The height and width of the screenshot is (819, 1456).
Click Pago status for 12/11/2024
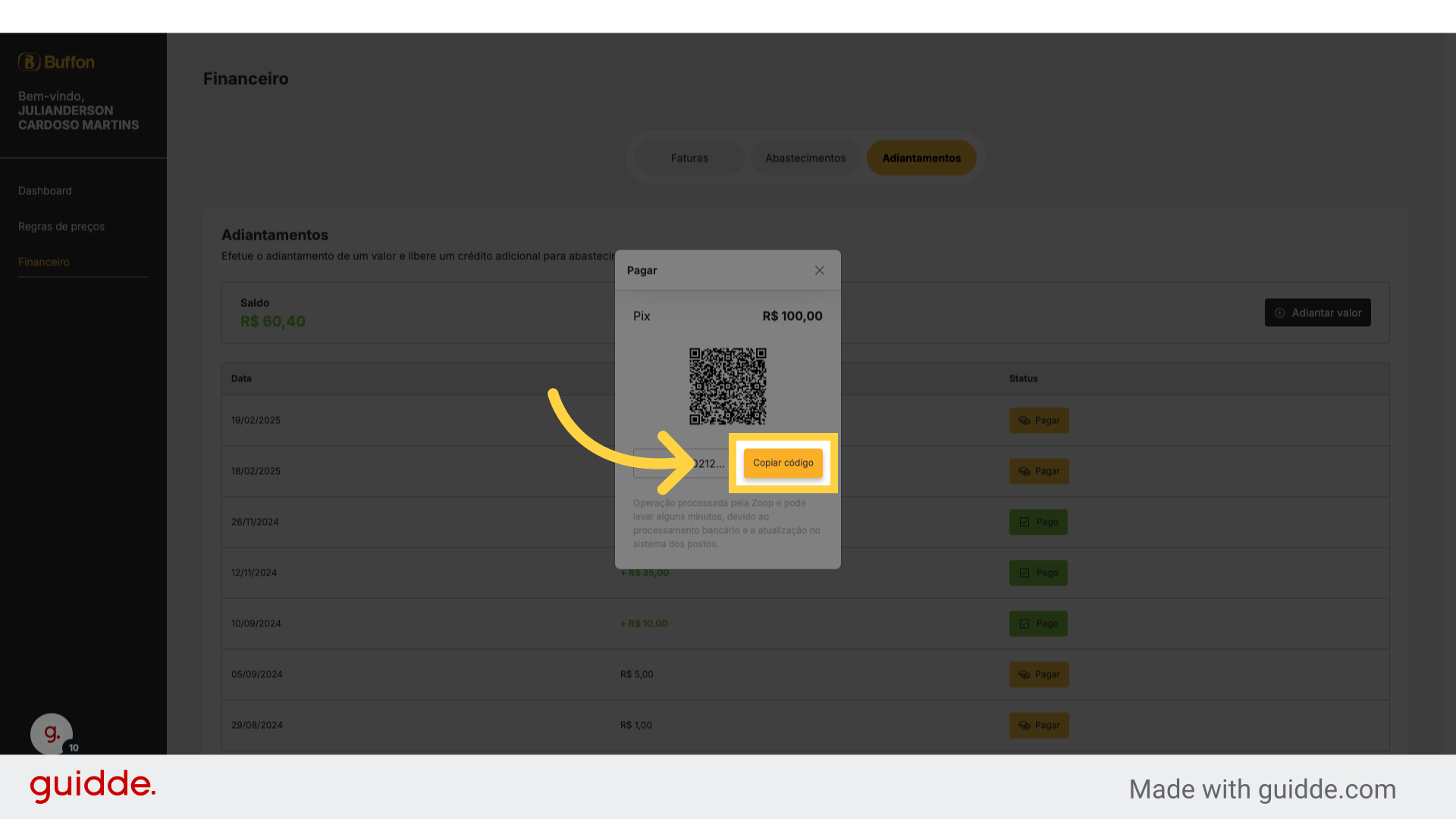coord(1038,573)
